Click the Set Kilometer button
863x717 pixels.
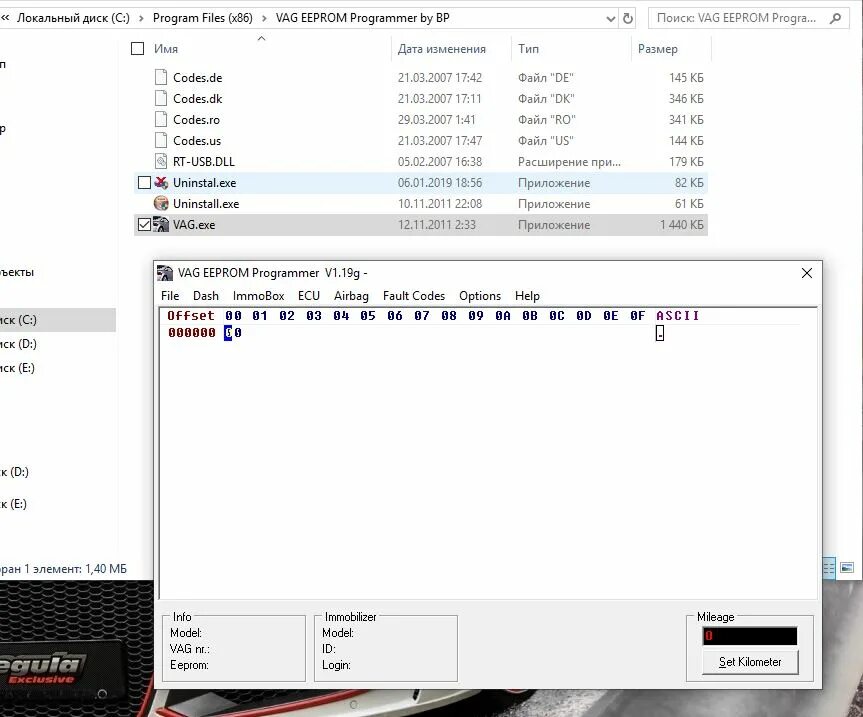[x=750, y=662]
